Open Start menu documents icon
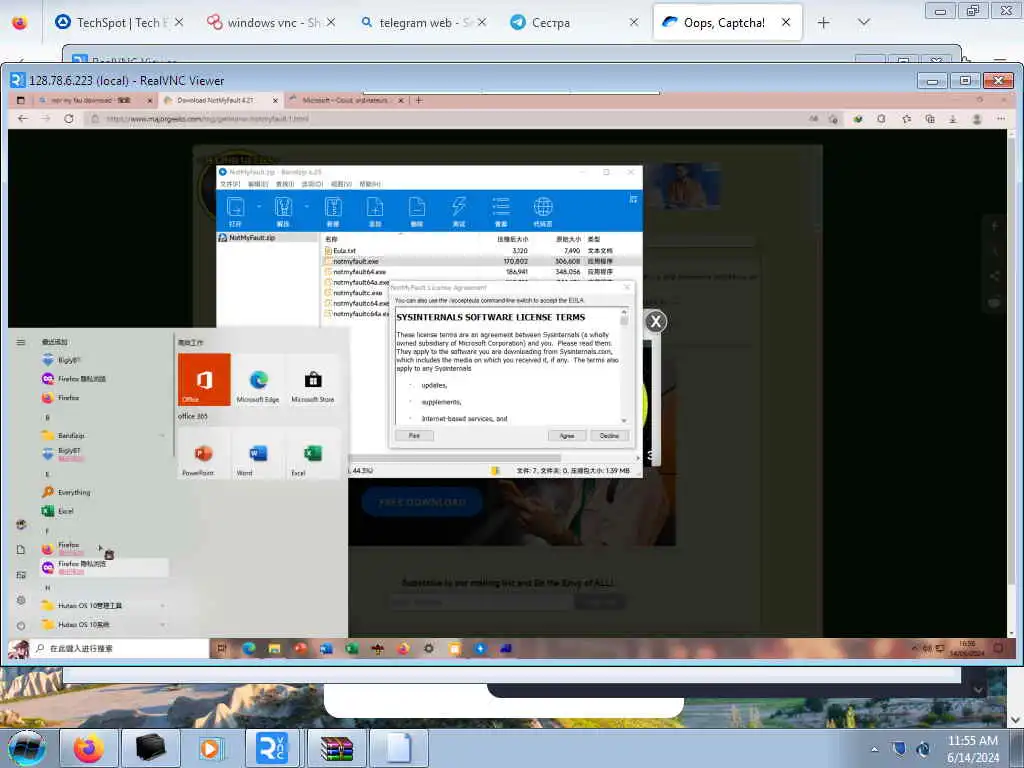The width and height of the screenshot is (1024, 768). (21, 550)
